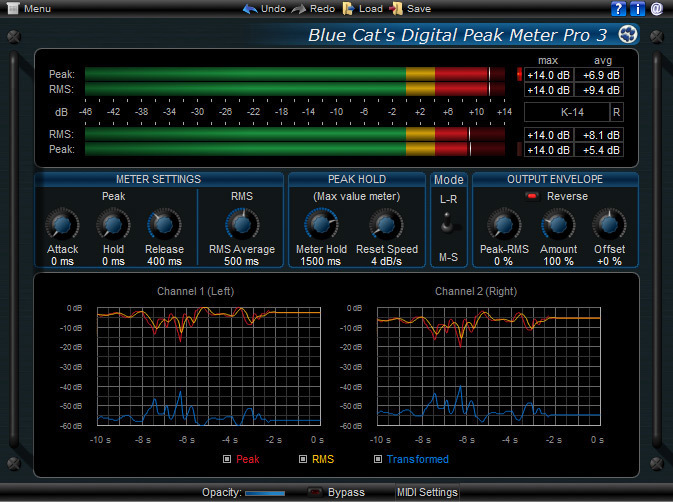Toggle the Reverse LED button
The width and height of the screenshot is (673, 502).
pyautogui.click(x=532, y=197)
